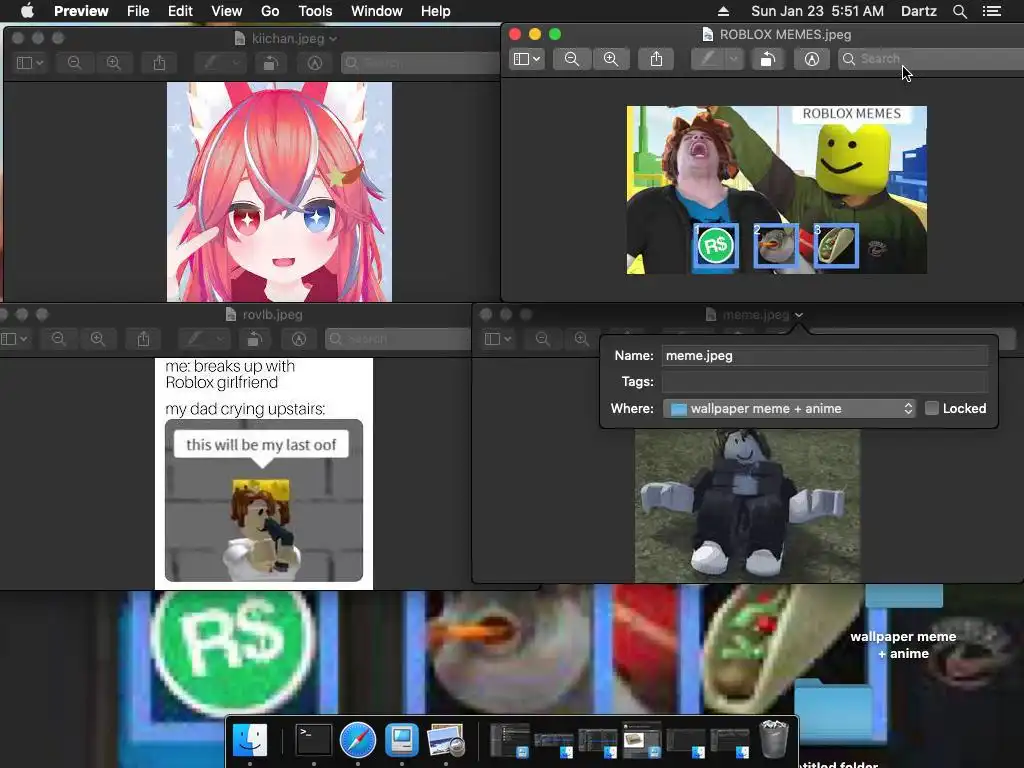Open the Help menu

pos(436,11)
